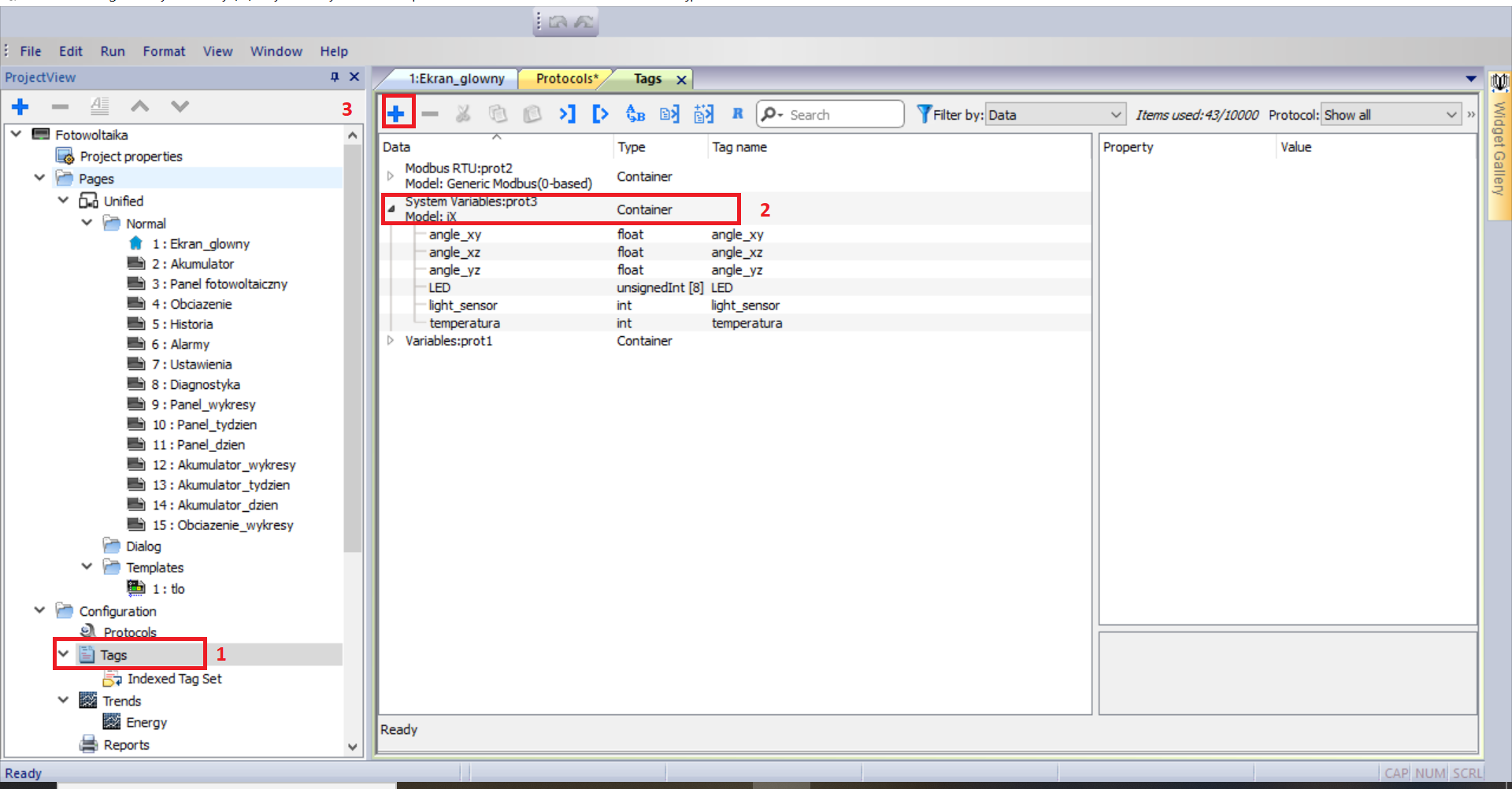Click the minus icon in ProjectView toolbar
The width and height of the screenshot is (1512, 789).
tap(60, 106)
